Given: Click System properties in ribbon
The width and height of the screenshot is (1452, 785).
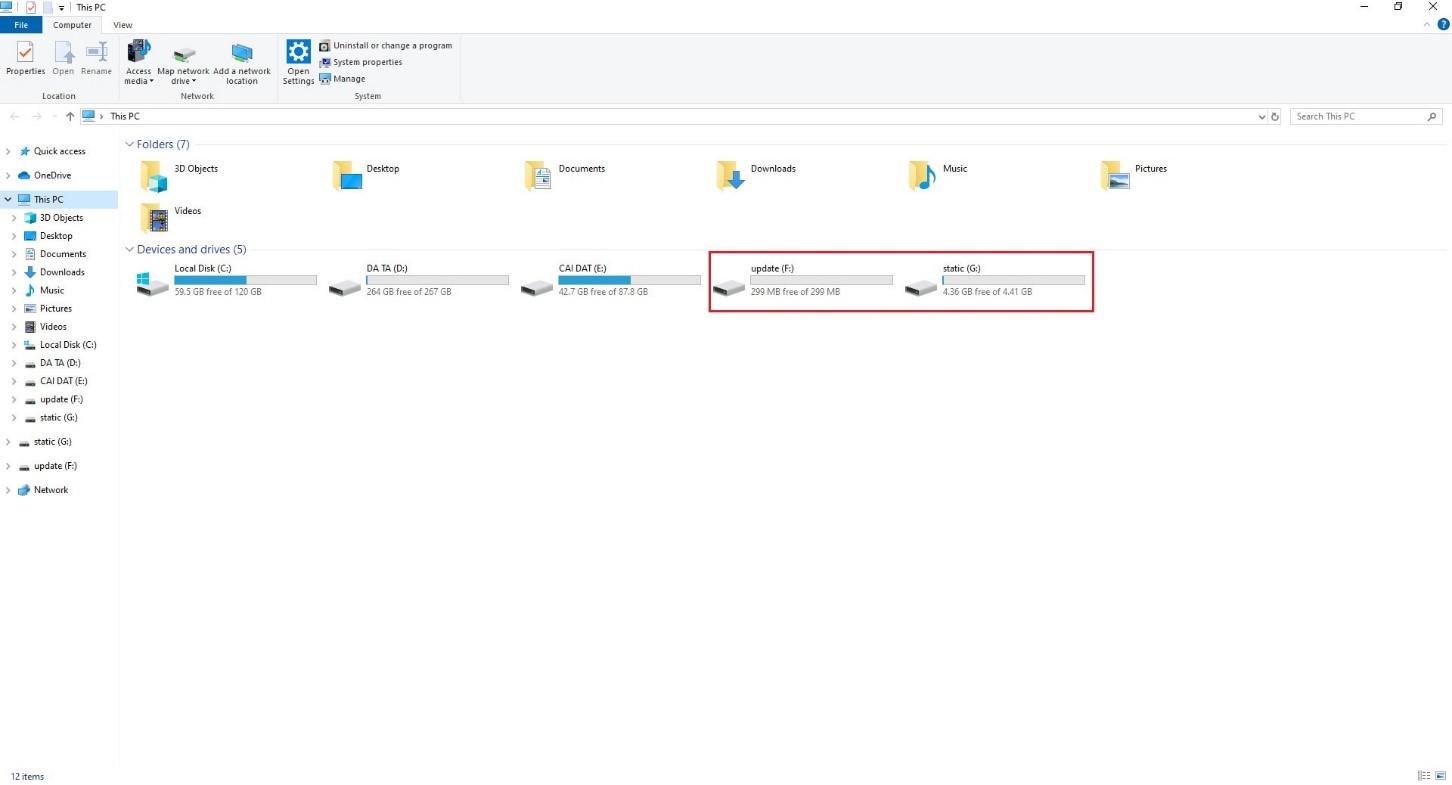Looking at the screenshot, I should coord(366,62).
